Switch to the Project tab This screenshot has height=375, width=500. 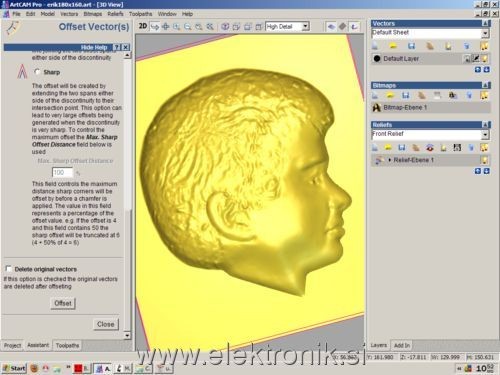pos(13,346)
